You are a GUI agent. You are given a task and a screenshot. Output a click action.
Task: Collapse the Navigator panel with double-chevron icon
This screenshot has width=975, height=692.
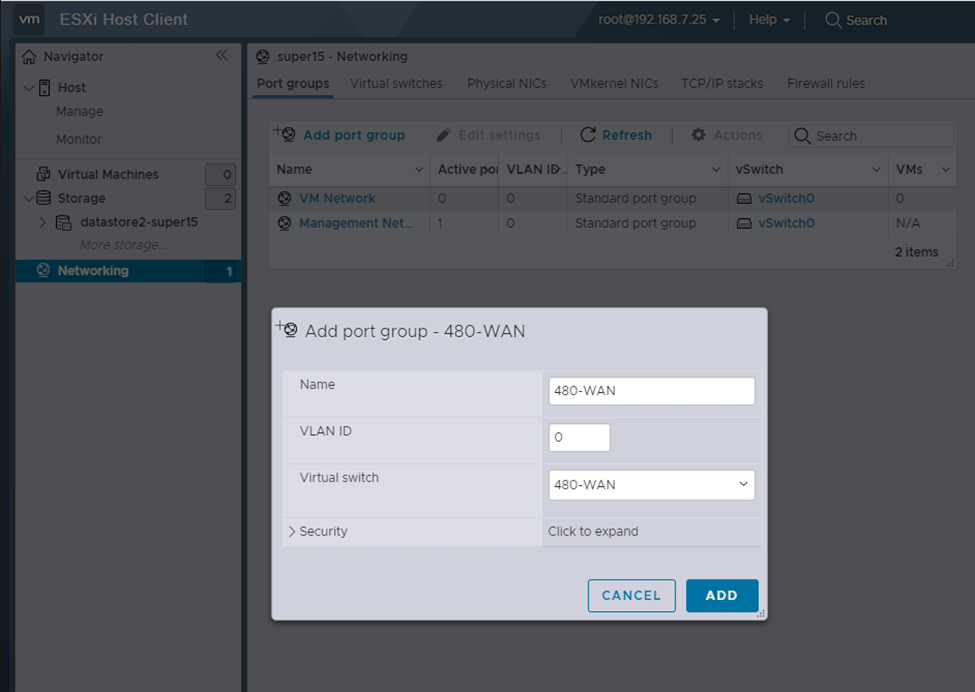click(221, 55)
